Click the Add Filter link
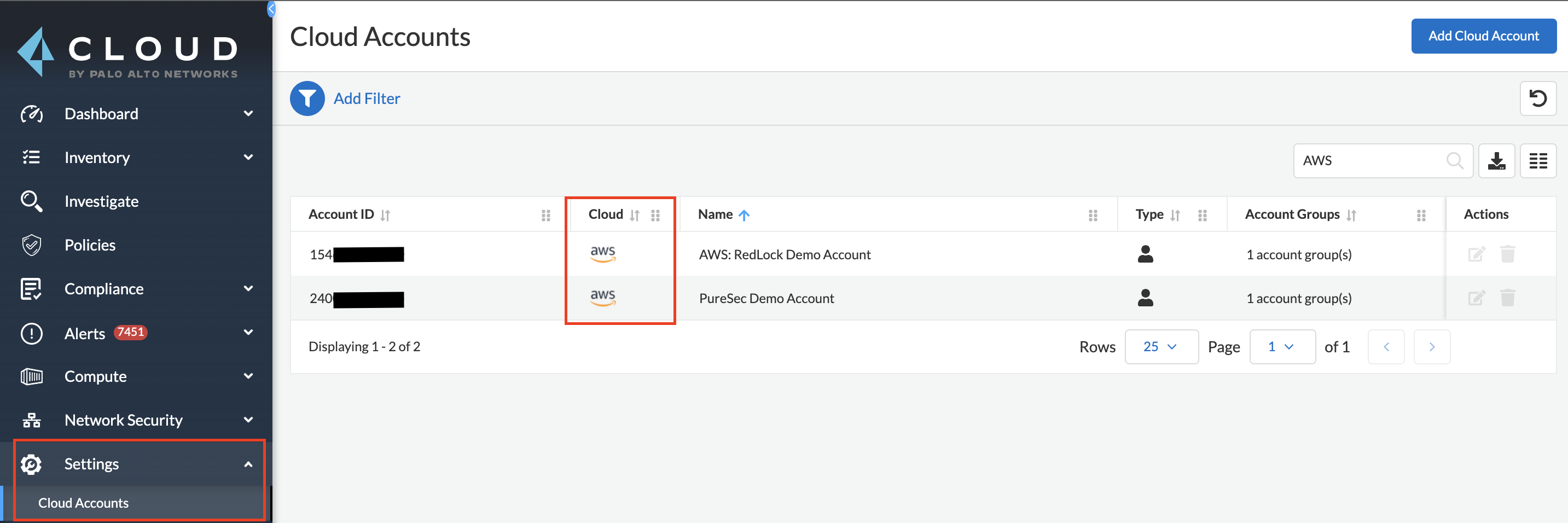 (x=367, y=98)
